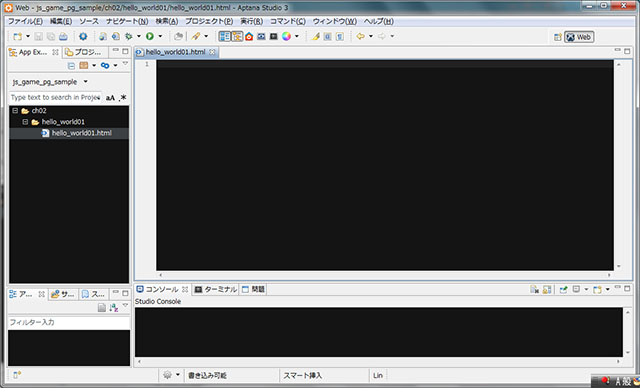Switch to the ターミナル tab

pyautogui.click(x=216, y=289)
